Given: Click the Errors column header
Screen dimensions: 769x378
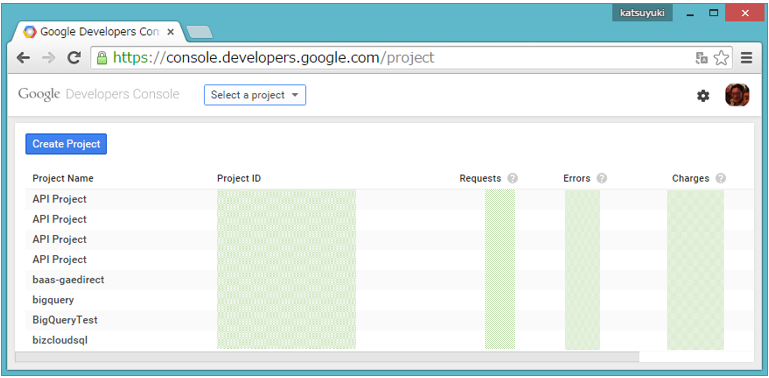Looking at the screenshot, I should (x=577, y=178).
